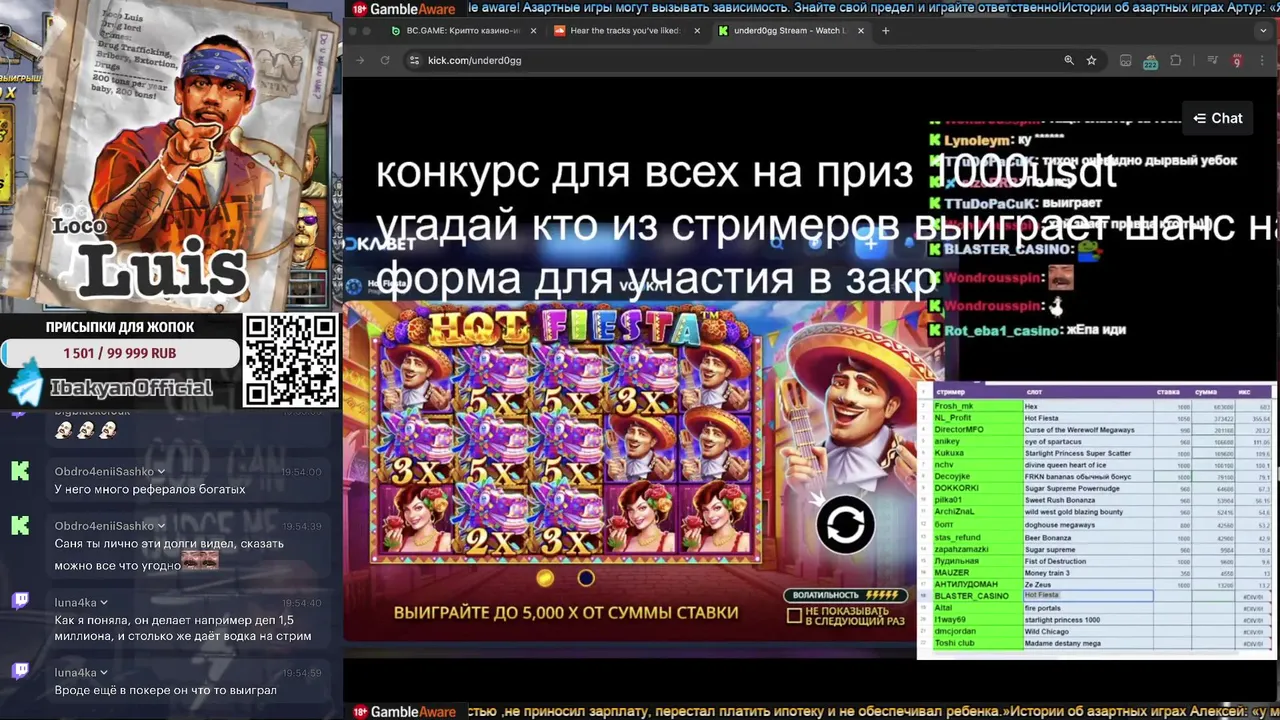Click the 'слот' column header
The width and height of the screenshot is (1280, 720).
(x=1086, y=392)
